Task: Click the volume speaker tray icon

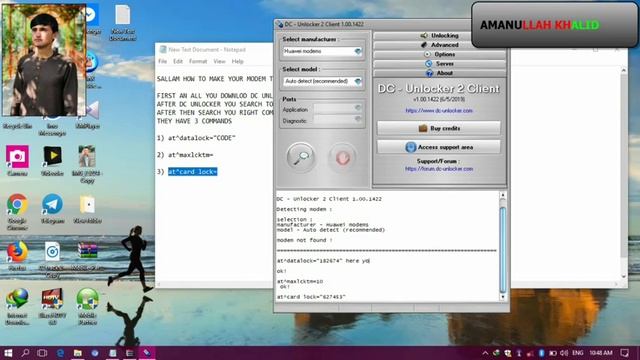Action: click(564, 353)
